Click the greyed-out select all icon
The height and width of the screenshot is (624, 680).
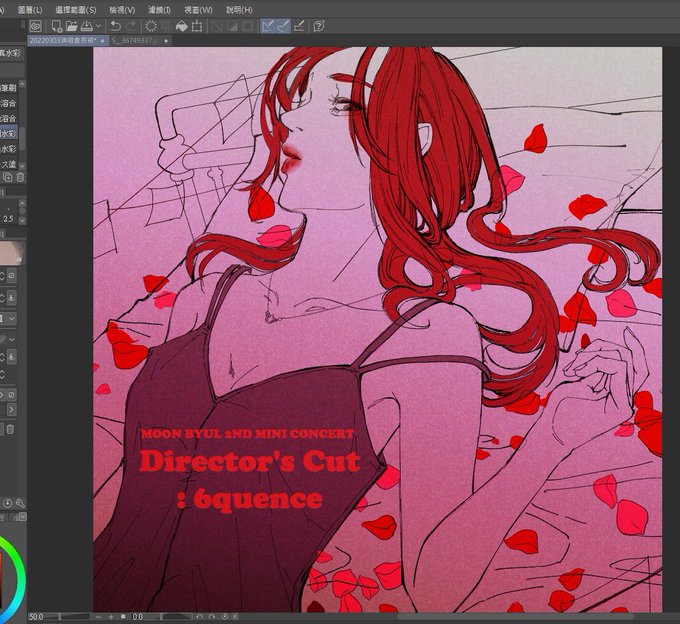(x=217, y=26)
